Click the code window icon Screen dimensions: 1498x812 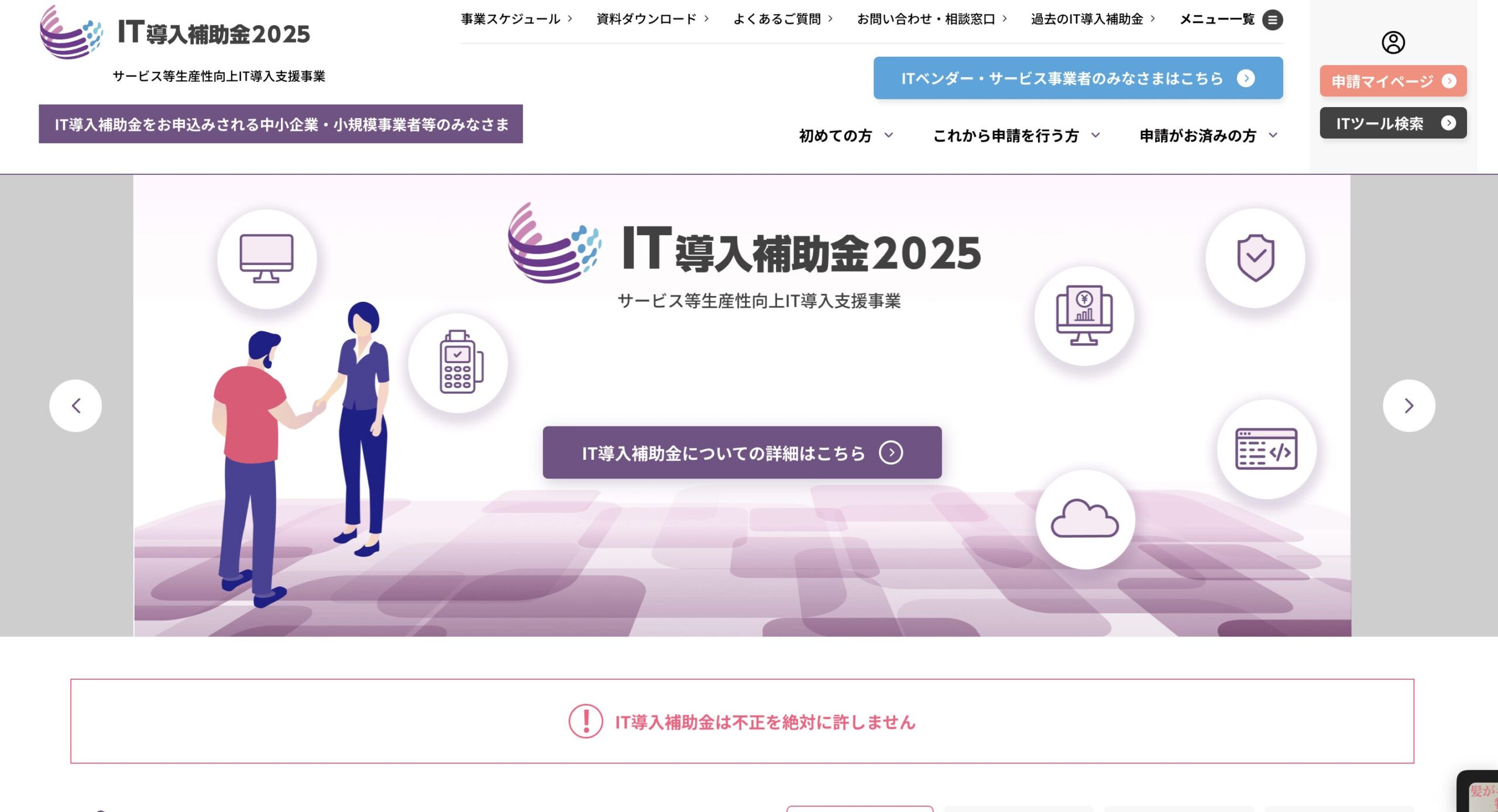point(1266,449)
